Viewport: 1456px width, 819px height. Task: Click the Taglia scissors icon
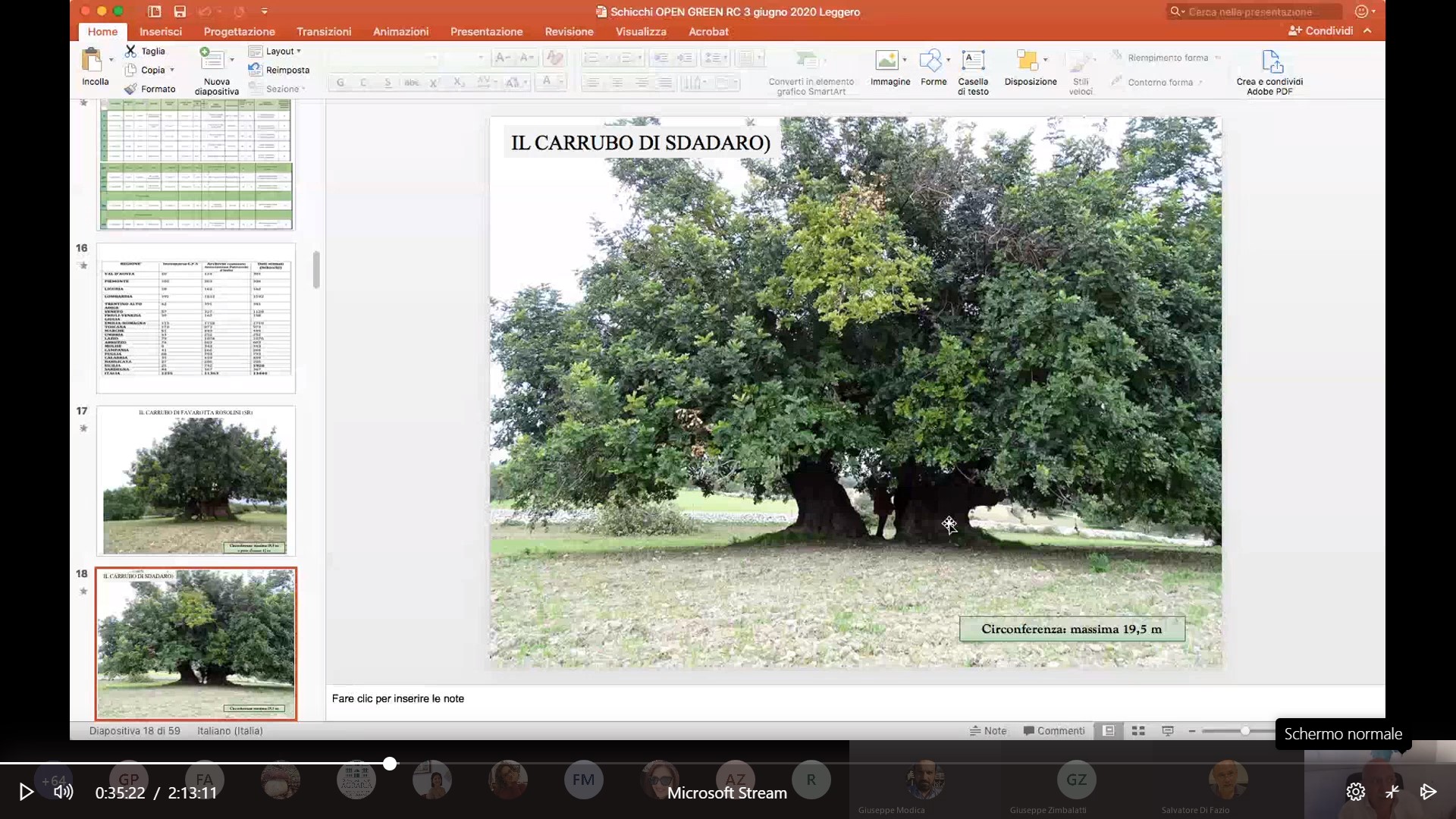coord(131,51)
